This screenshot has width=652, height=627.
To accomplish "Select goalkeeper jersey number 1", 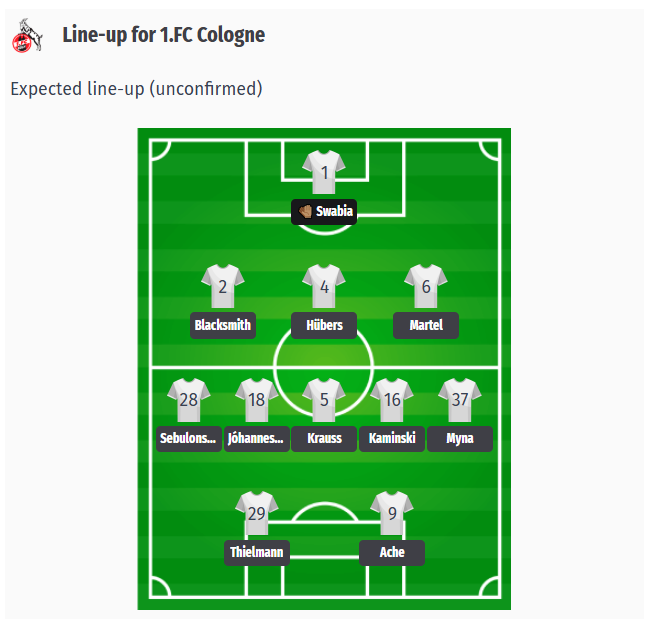I will point(324,172).
